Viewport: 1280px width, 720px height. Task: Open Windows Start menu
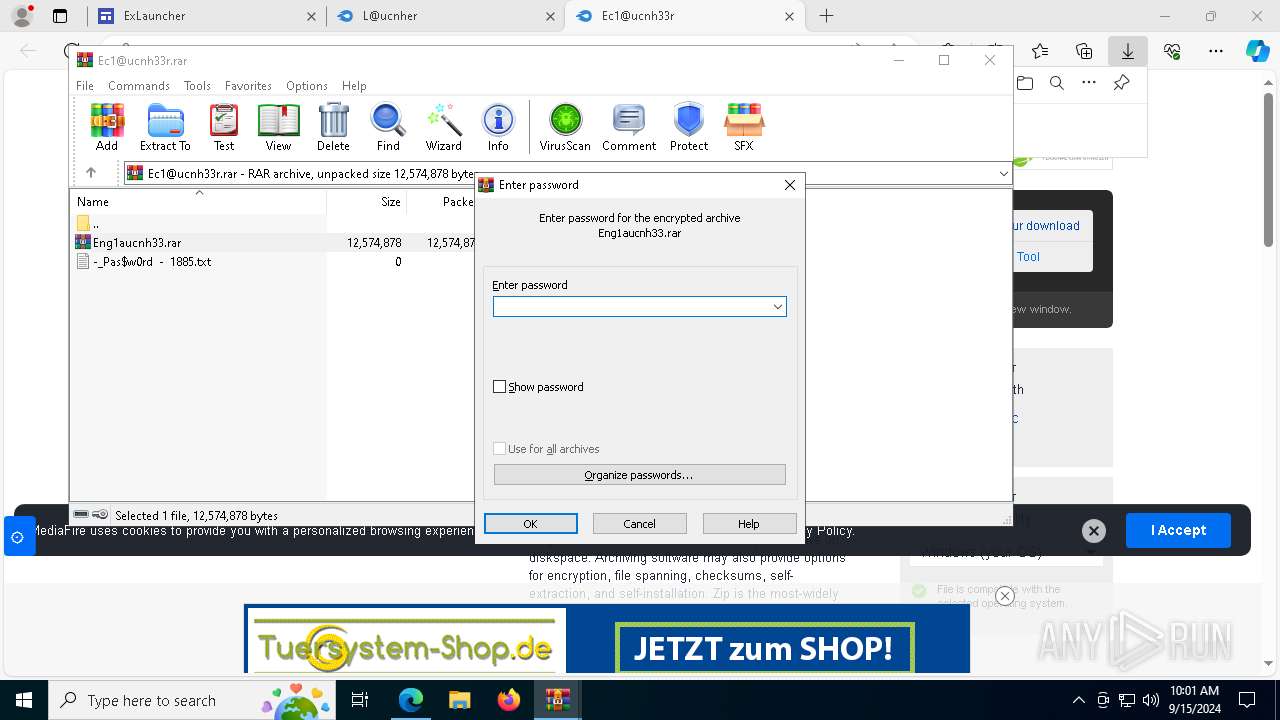(24, 700)
